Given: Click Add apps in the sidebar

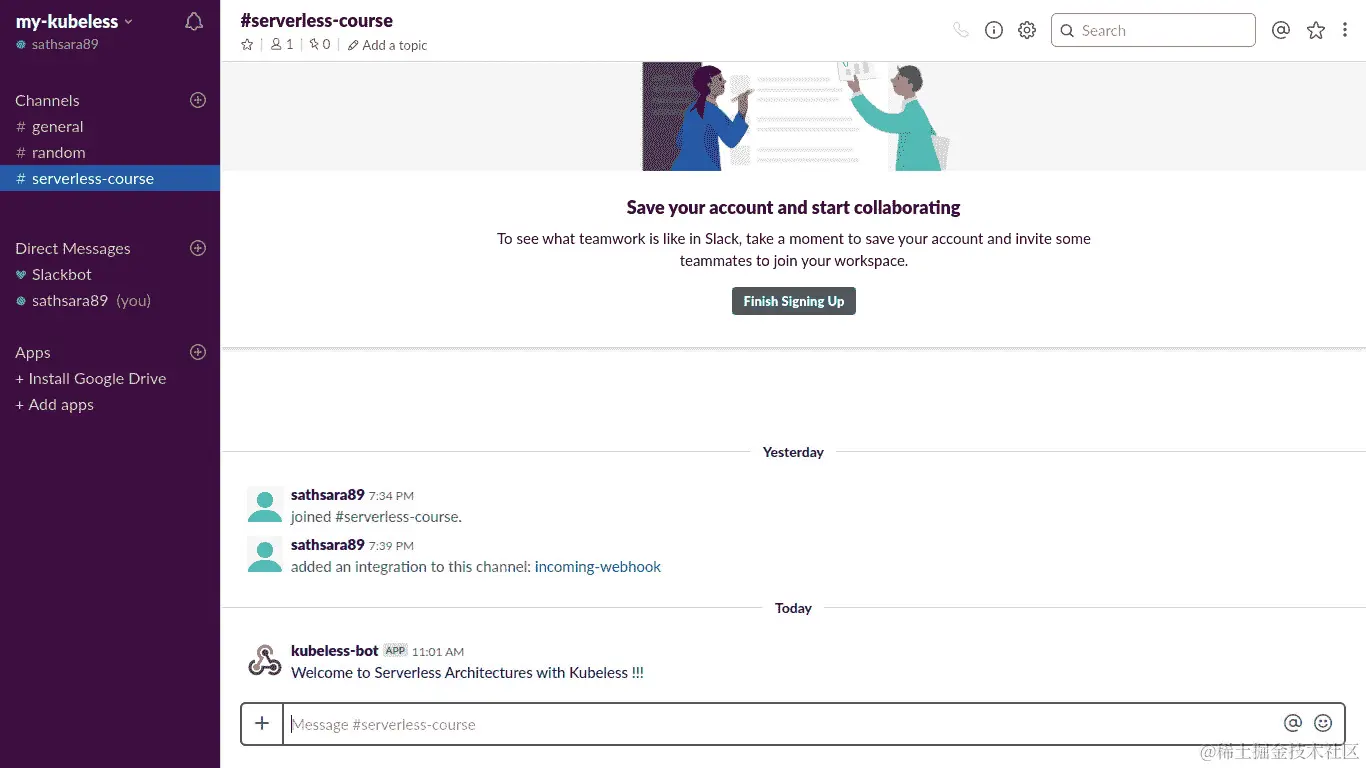Looking at the screenshot, I should [55, 404].
